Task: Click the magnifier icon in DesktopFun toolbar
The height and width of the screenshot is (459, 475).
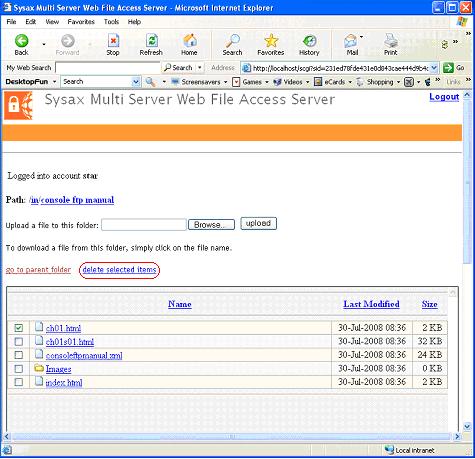Action: pyautogui.click(x=150, y=82)
